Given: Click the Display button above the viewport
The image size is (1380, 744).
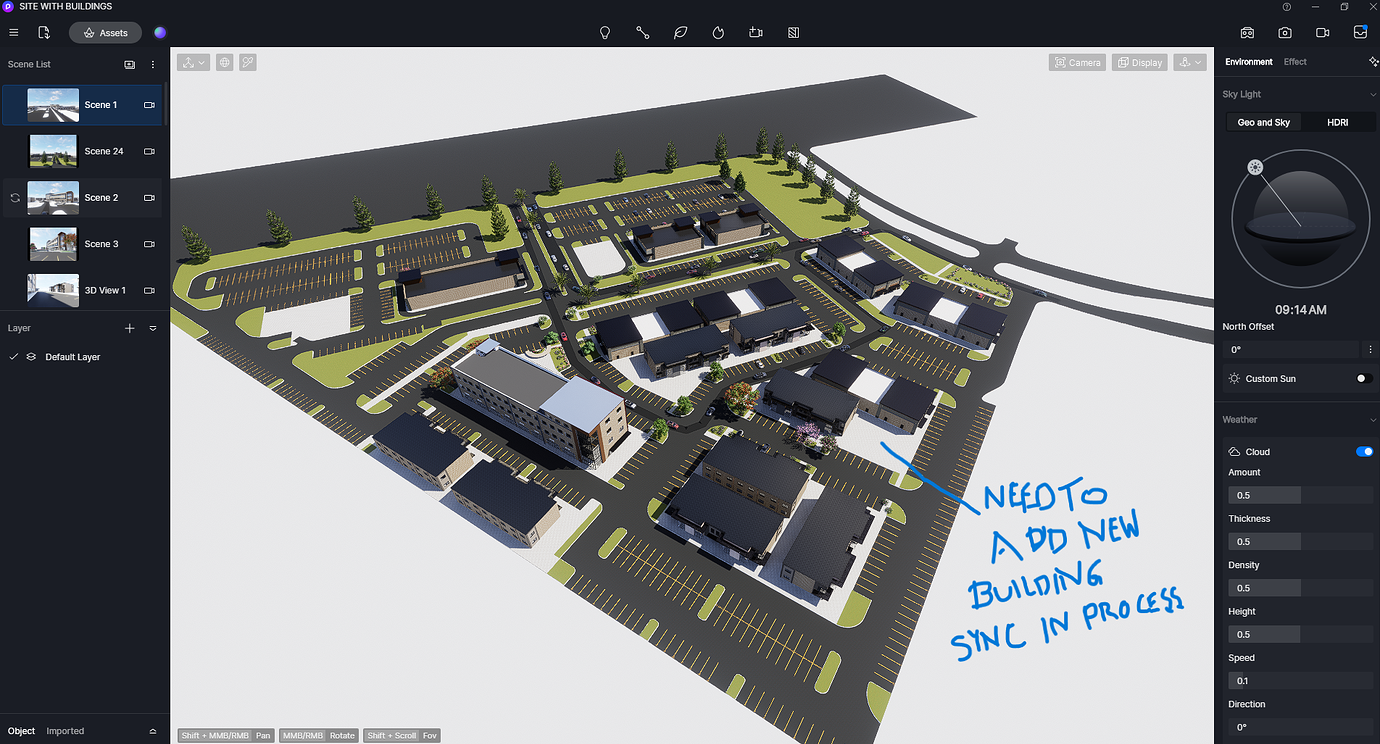Looking at the screenshot, I should [1139, 62].
